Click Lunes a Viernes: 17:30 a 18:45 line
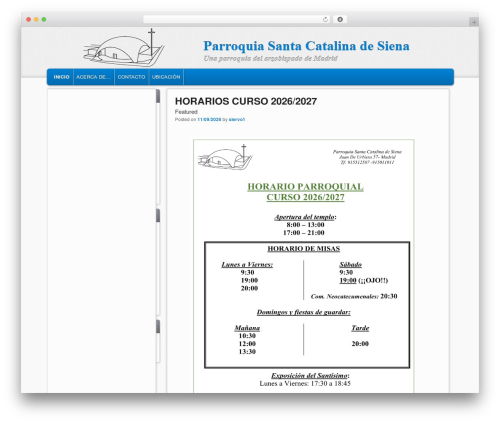 click(x=305, y=384)
